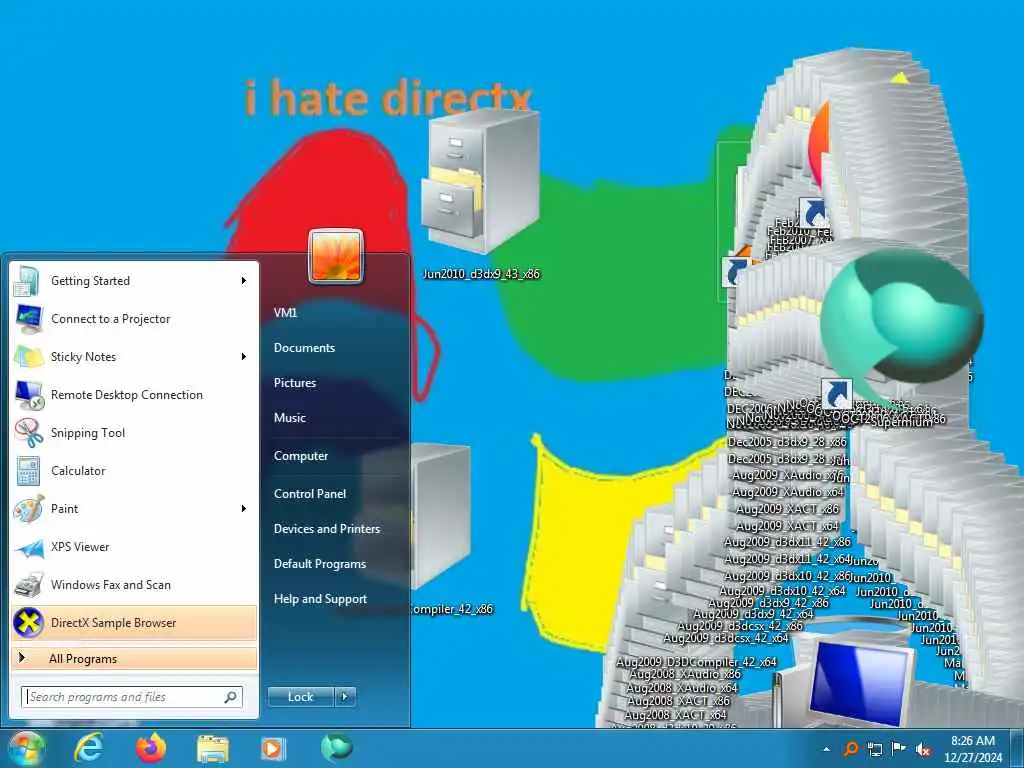This screenshot has height=768, width=1024.
Task: Click the search magnifier in Start menu
Action: (231, 697)
